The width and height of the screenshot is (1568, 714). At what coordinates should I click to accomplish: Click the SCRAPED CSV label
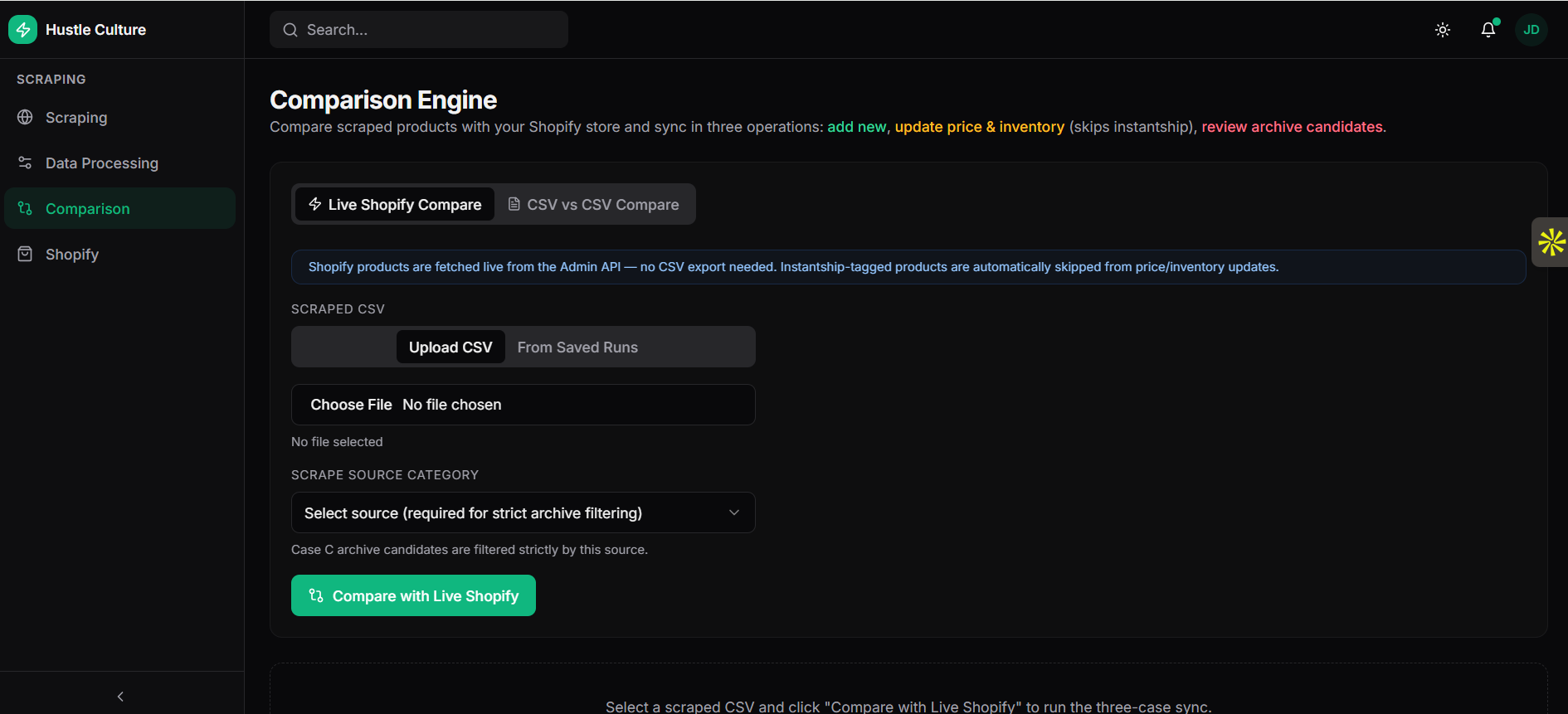[x=338, y=309]
